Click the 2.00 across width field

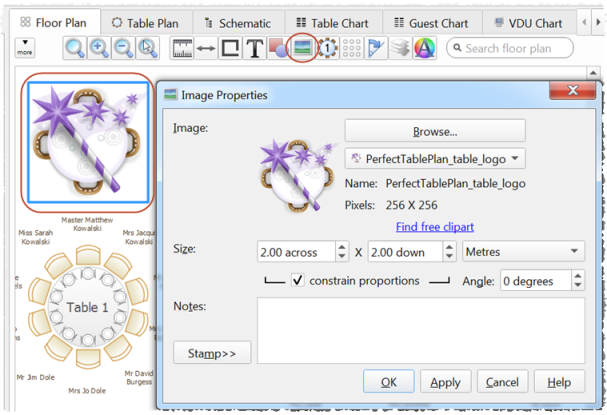296,252
